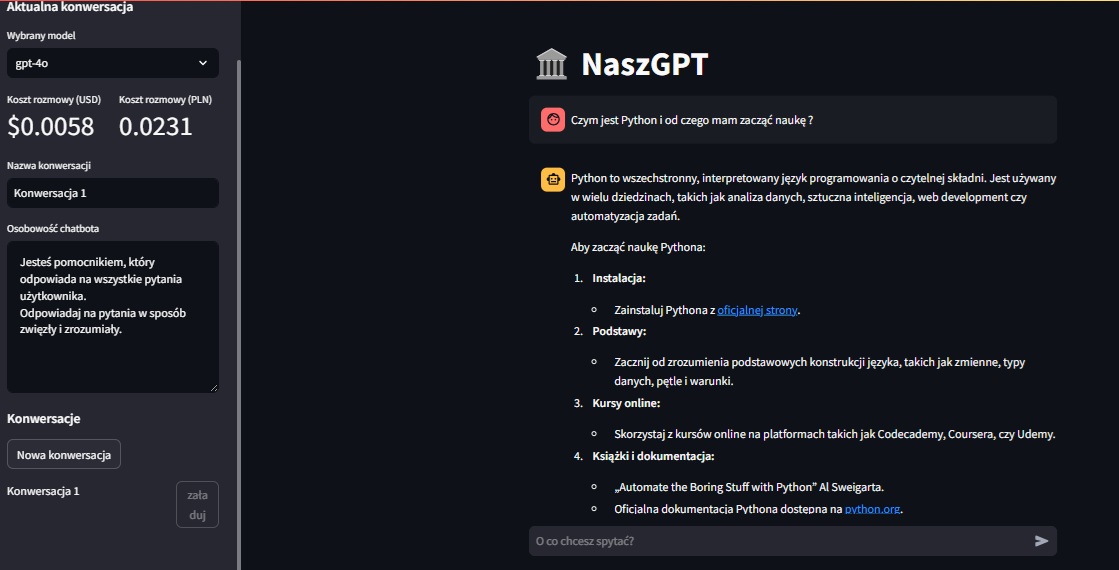The height and width of the screenshot is (570, 1119).
Task: Click the bank building logo beside NaszGPT
Action: (x=552, y=65)
